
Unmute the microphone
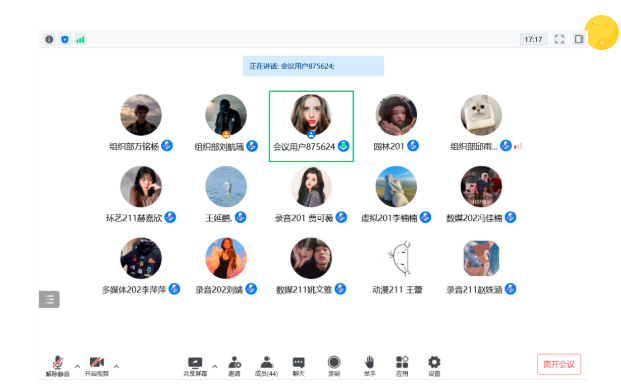coord(58,366)
